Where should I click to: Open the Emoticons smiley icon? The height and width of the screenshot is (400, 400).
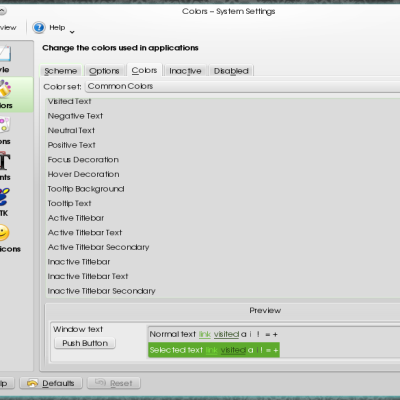point(4,232)
